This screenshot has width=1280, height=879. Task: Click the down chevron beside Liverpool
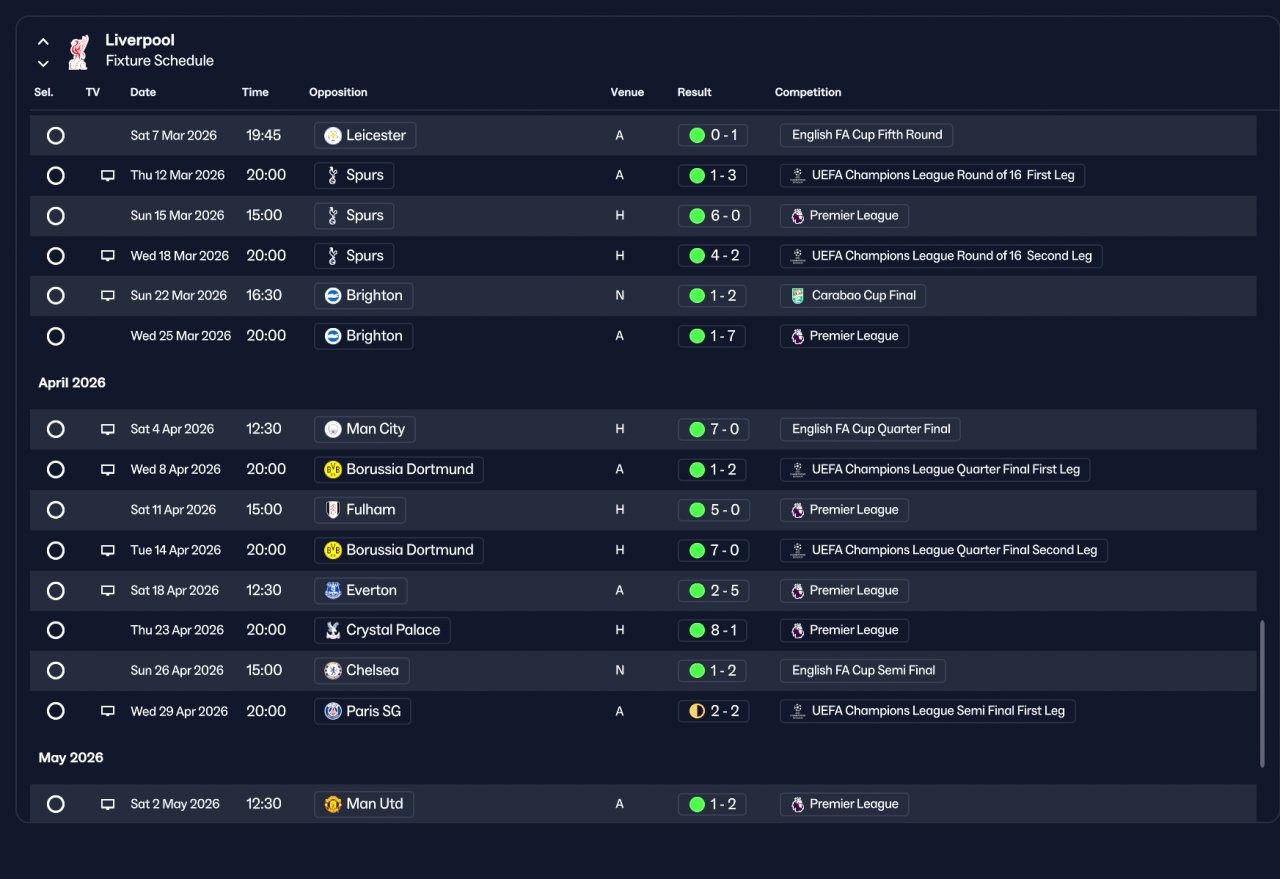(x=43, y=63)
